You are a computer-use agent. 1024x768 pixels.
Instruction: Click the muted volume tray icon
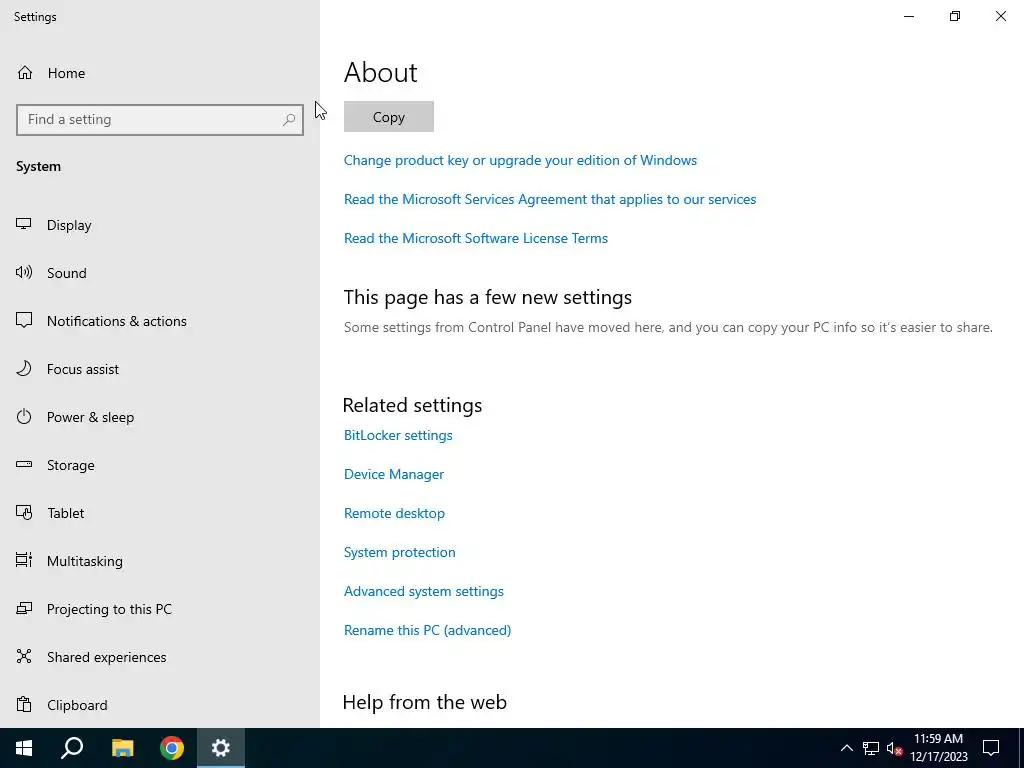click(x=894, y=748)
